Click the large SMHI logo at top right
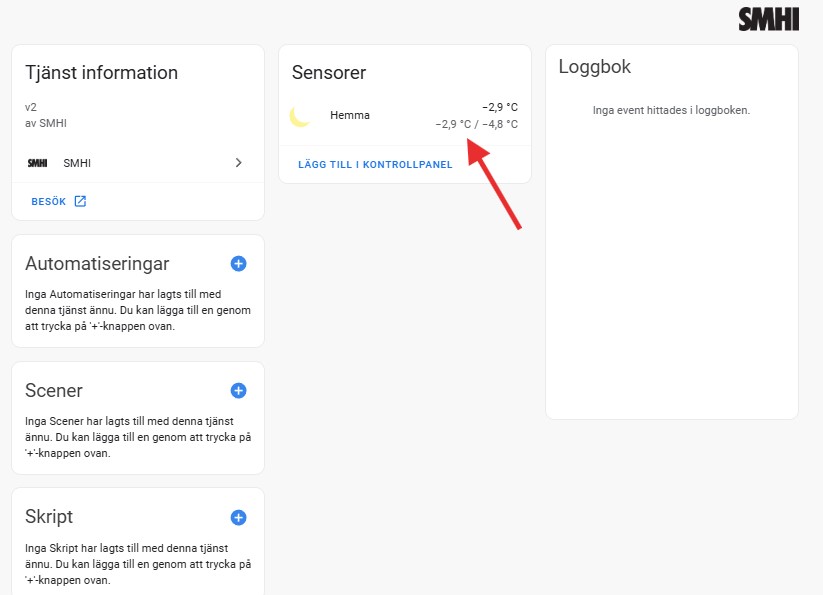 point(768,19)
